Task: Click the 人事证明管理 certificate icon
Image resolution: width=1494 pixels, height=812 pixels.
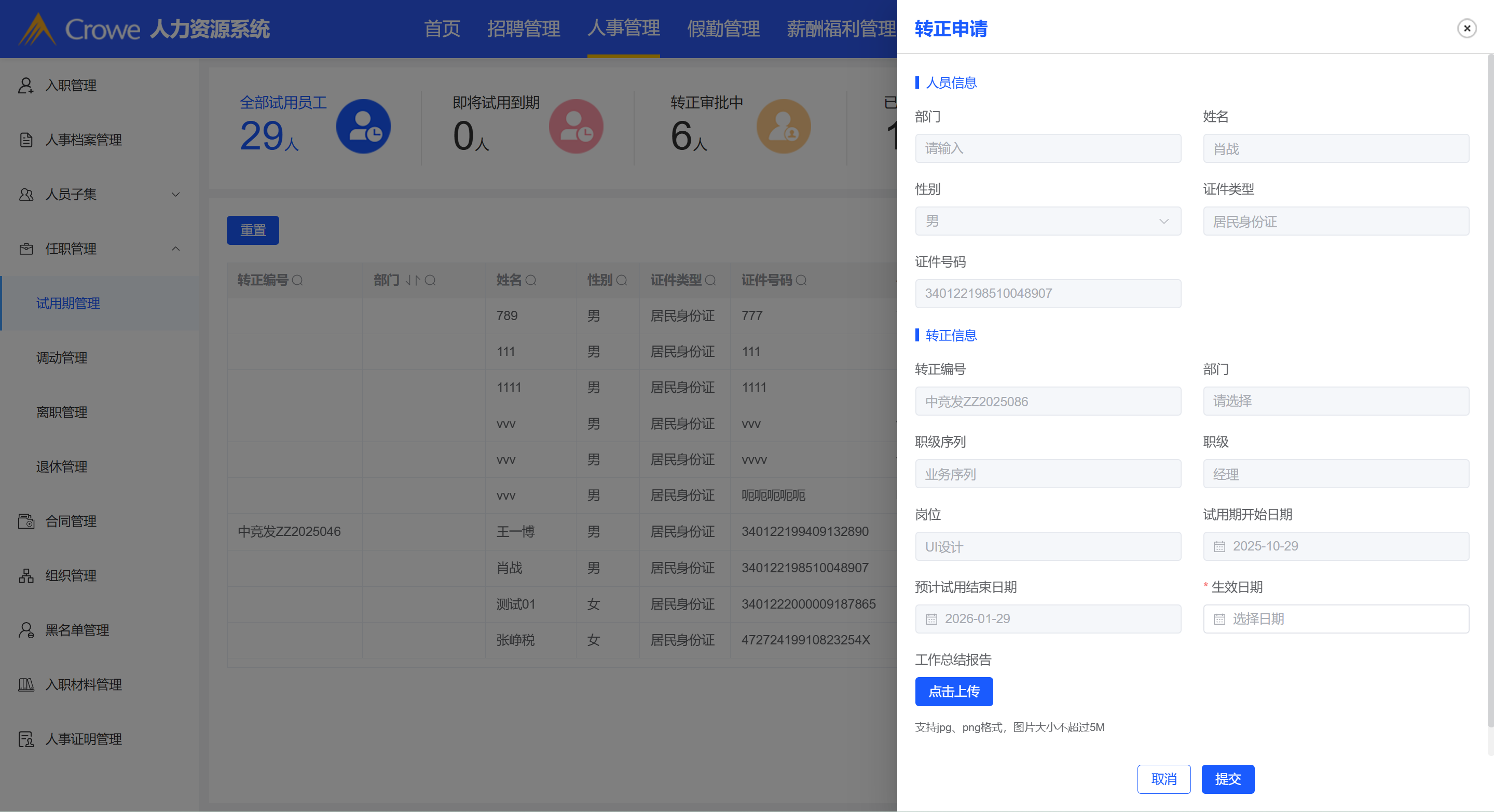Action: [25, 739]
